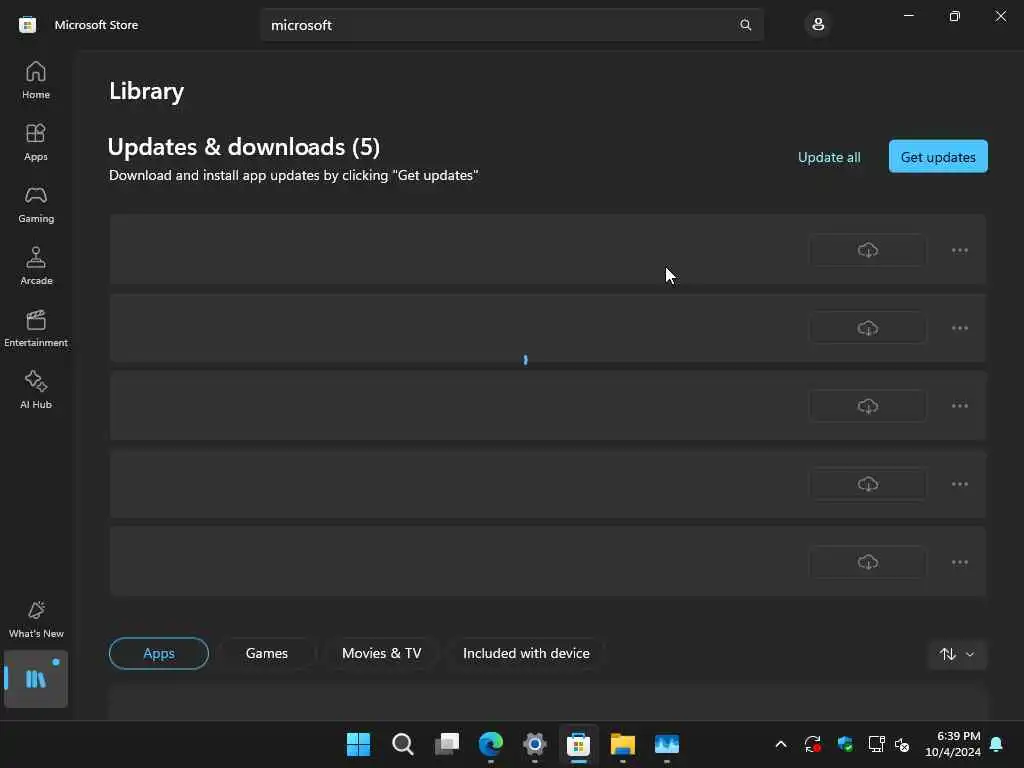Select the Apps filter tab

click(x=159, y=653)
